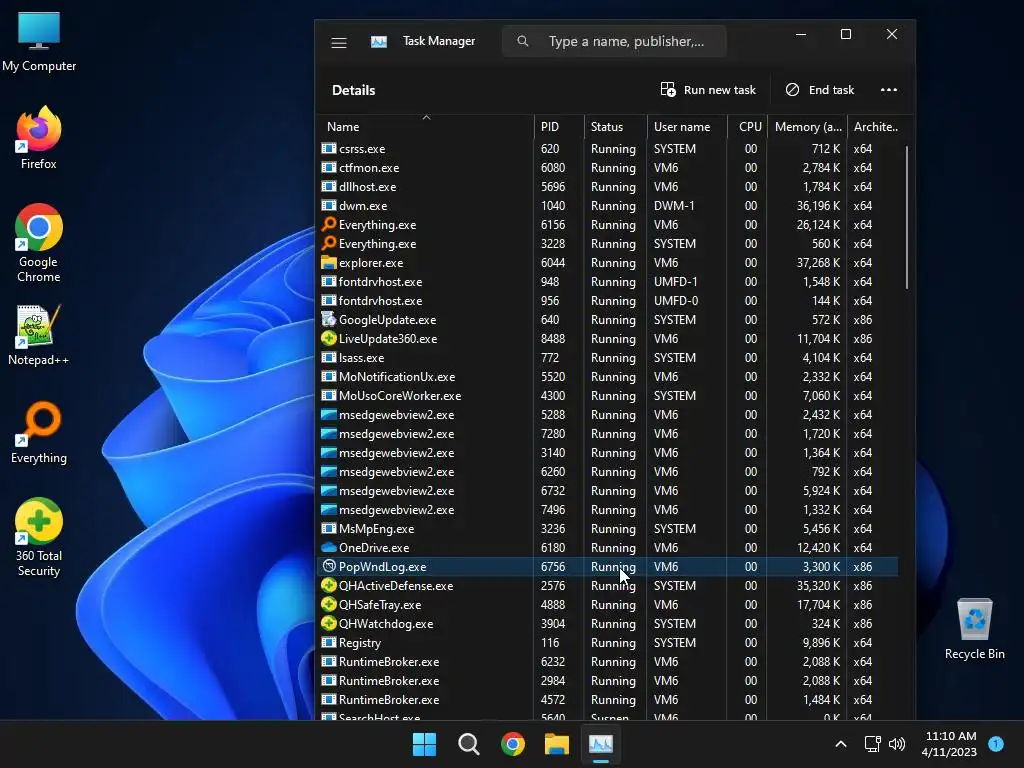The width and height of the screenshot is (1024, 768).
Task: Select RuntimeBroker.exe with PID 6232
Action: coord(609,662)
